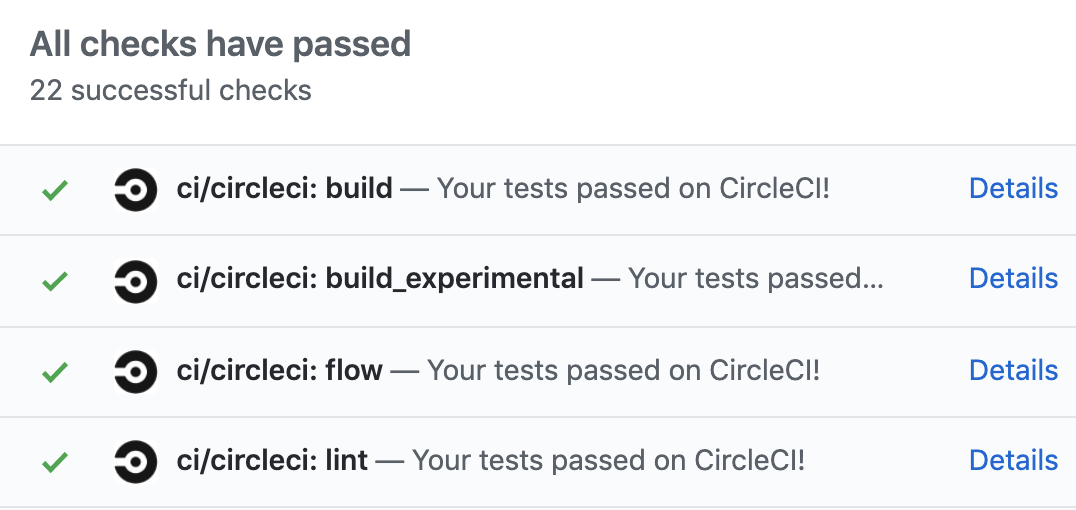Image resolution: width=1076 pixels, height=510 pixels.
Task: Click the "ci/circleci: build" check name
Action: pos(284,188)
